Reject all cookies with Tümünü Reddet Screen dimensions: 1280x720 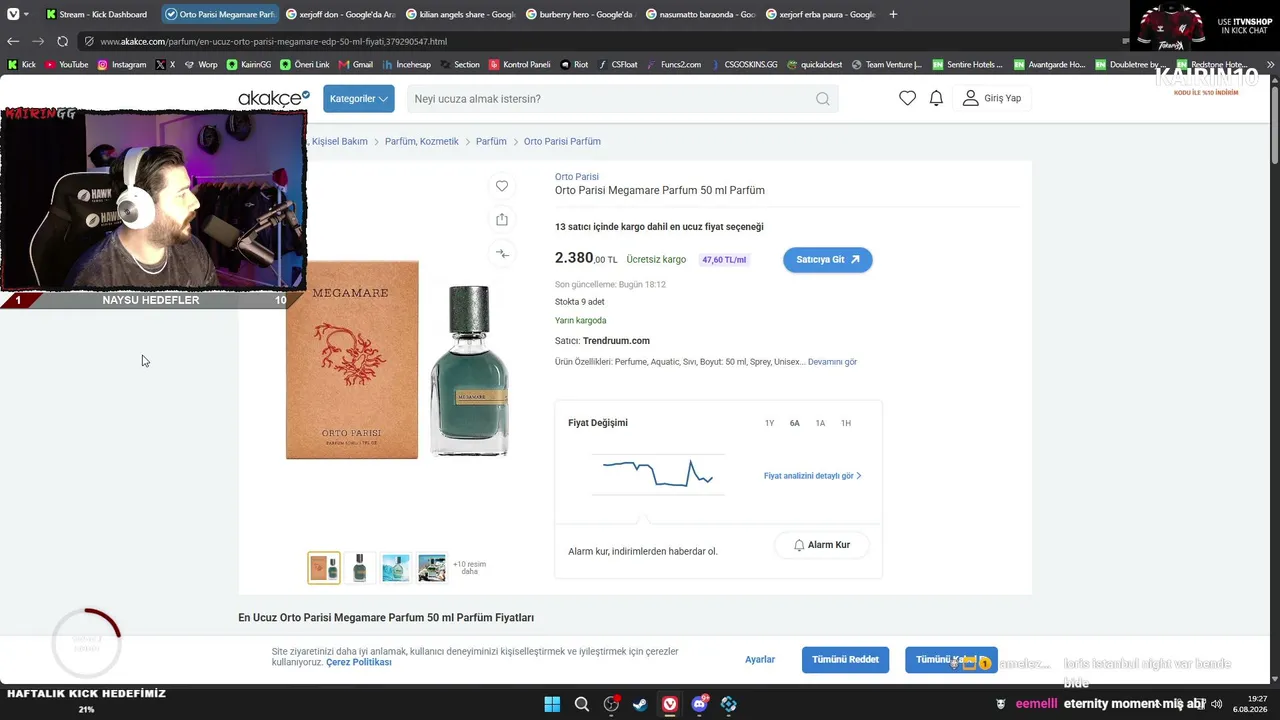point(845,660)
